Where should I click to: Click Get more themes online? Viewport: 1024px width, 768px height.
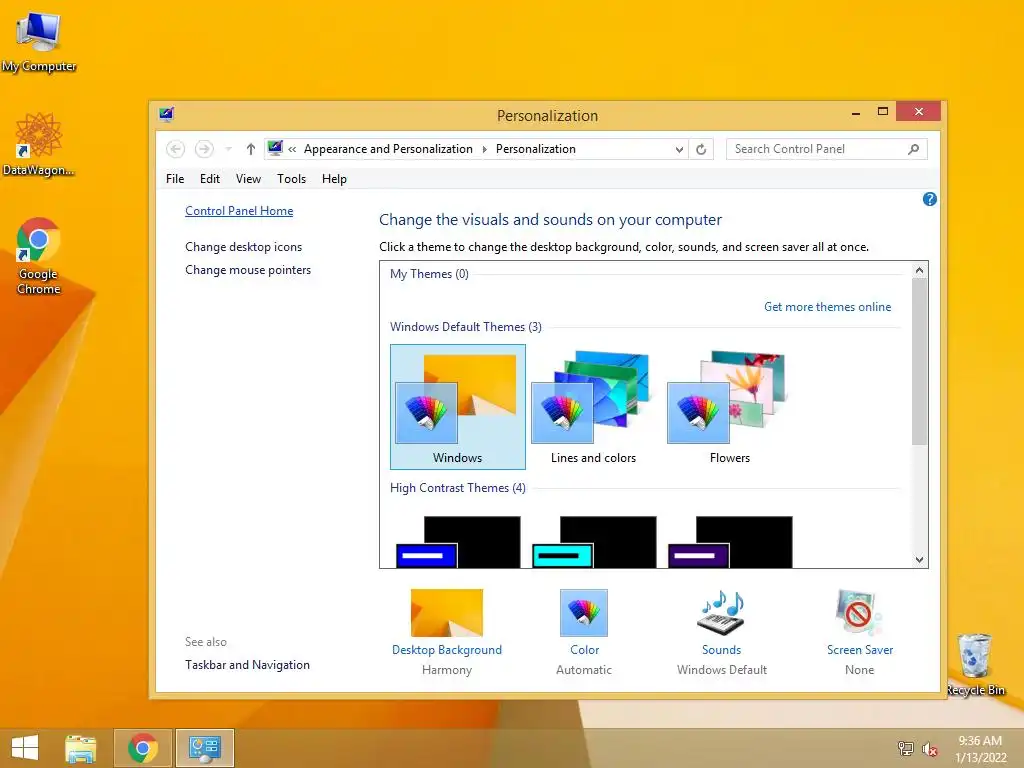(x=827, y=307)
